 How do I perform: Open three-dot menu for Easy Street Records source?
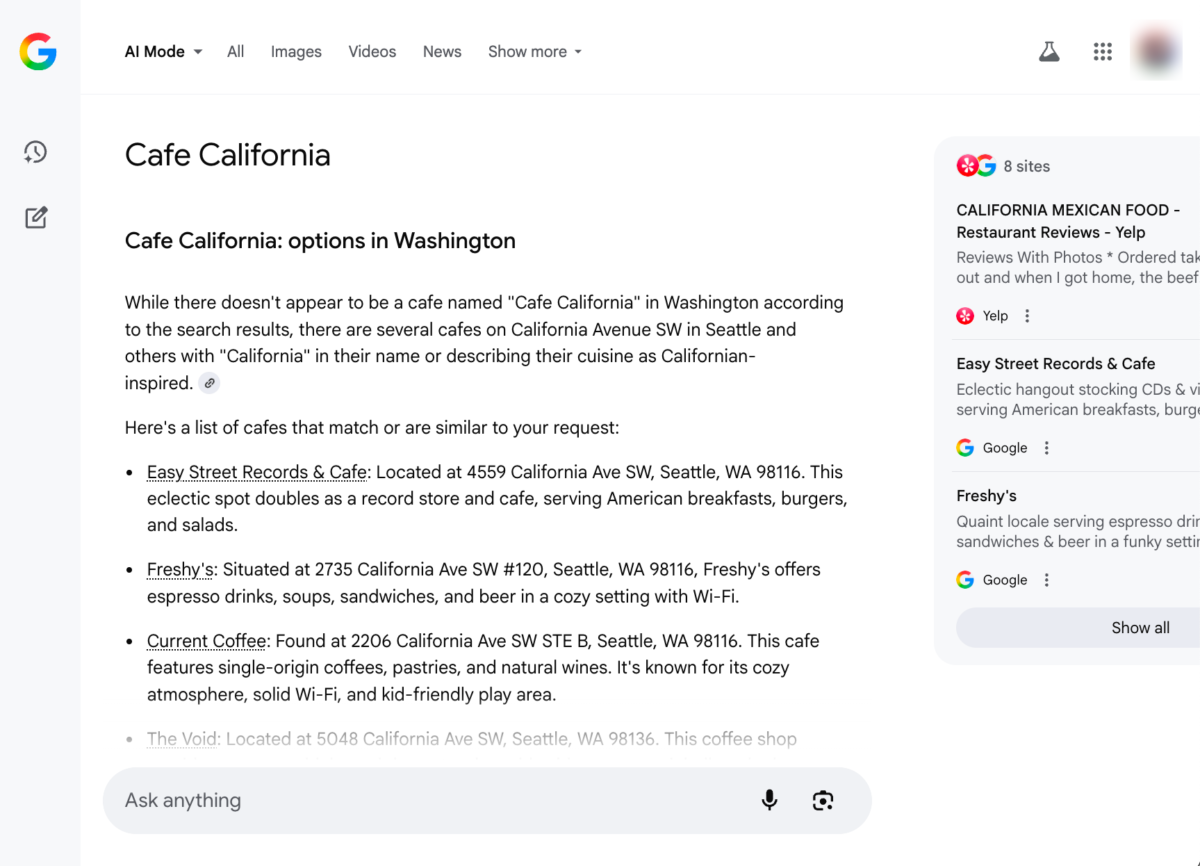point(1047,448)
